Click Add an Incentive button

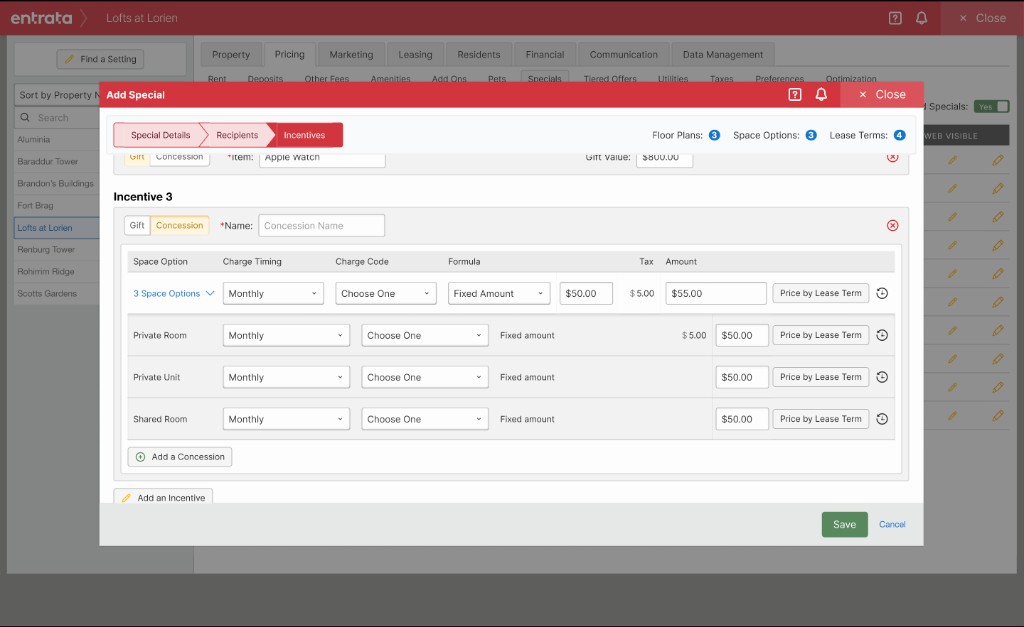click(x=163, y=497)
